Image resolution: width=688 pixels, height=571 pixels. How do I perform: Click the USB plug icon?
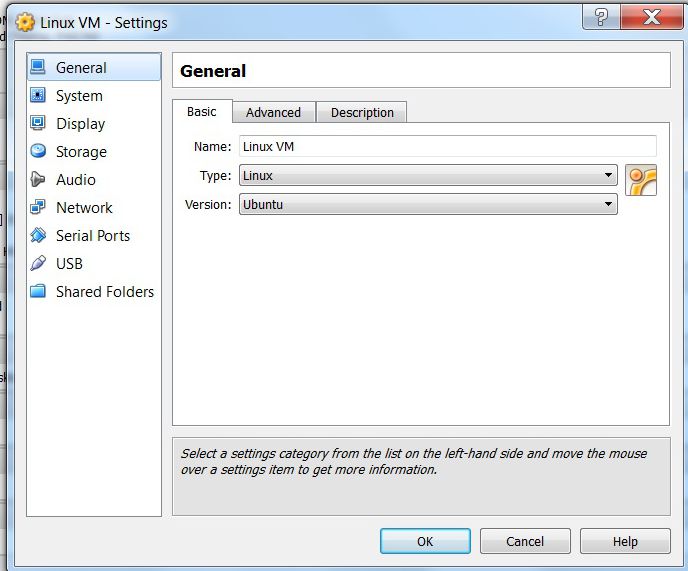[38, 263]
